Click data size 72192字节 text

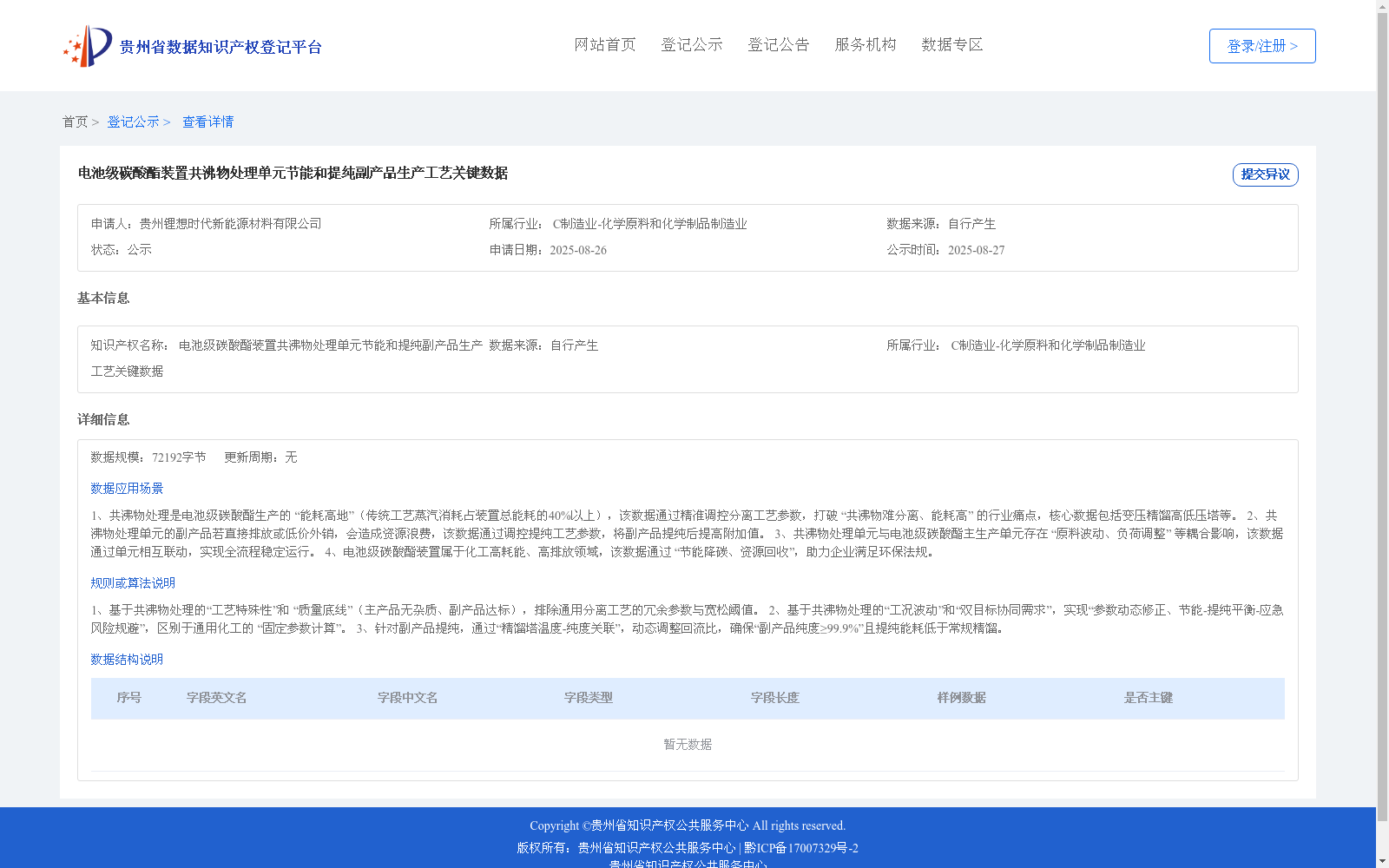point(179,457)
